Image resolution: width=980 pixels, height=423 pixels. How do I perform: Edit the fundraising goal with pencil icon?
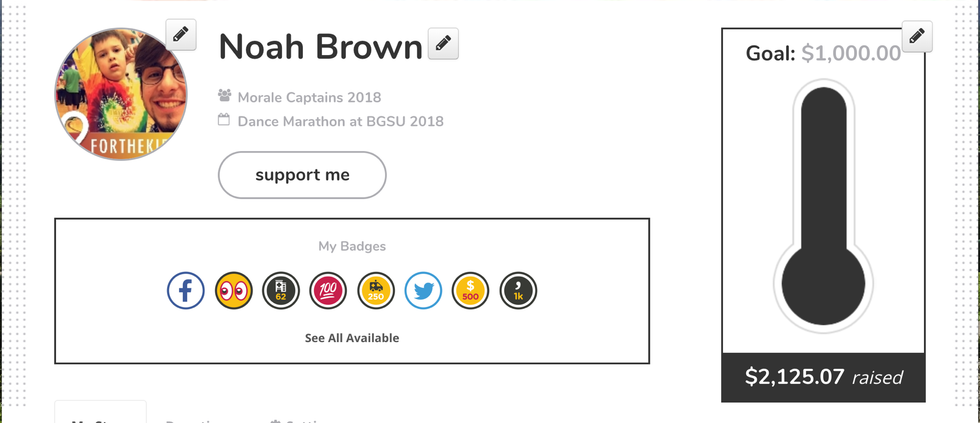tap(917, 37)
